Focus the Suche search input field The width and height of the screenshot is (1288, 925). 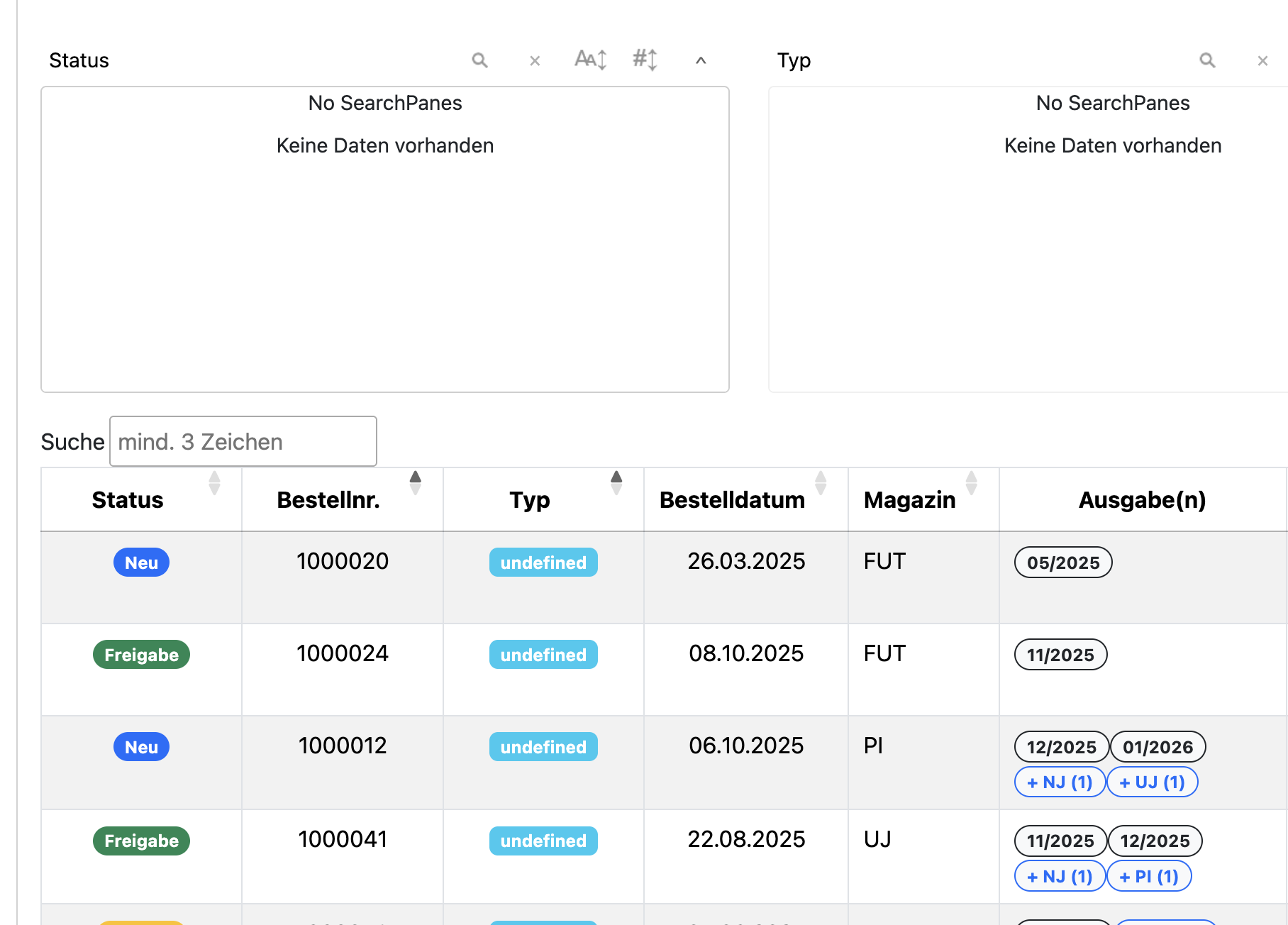coord(243,441)
